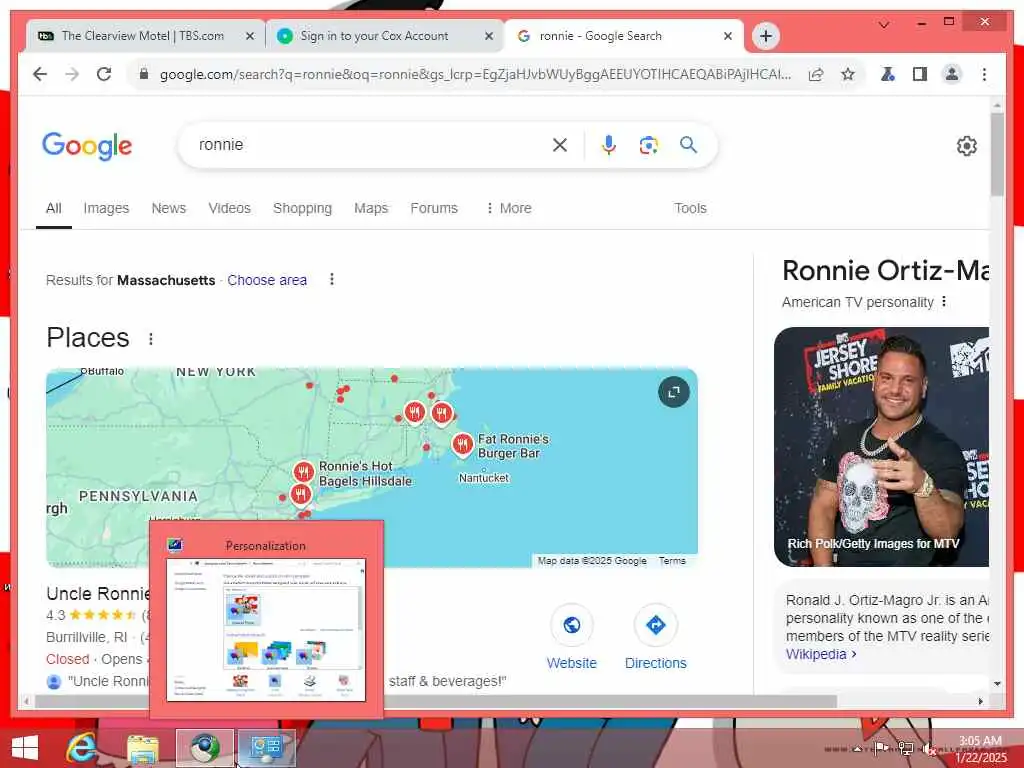The image size is (1024, 768).
Task: Open the tab search chevron dropdown
Action: point(884,25)
